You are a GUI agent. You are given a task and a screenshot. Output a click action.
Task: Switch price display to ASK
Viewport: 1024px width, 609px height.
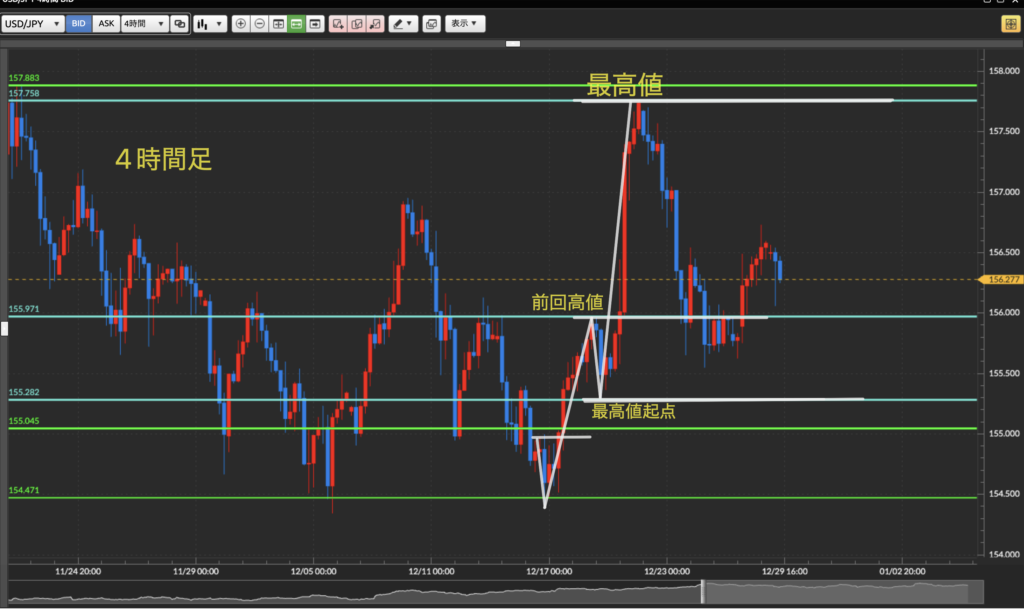pos(106,23)
